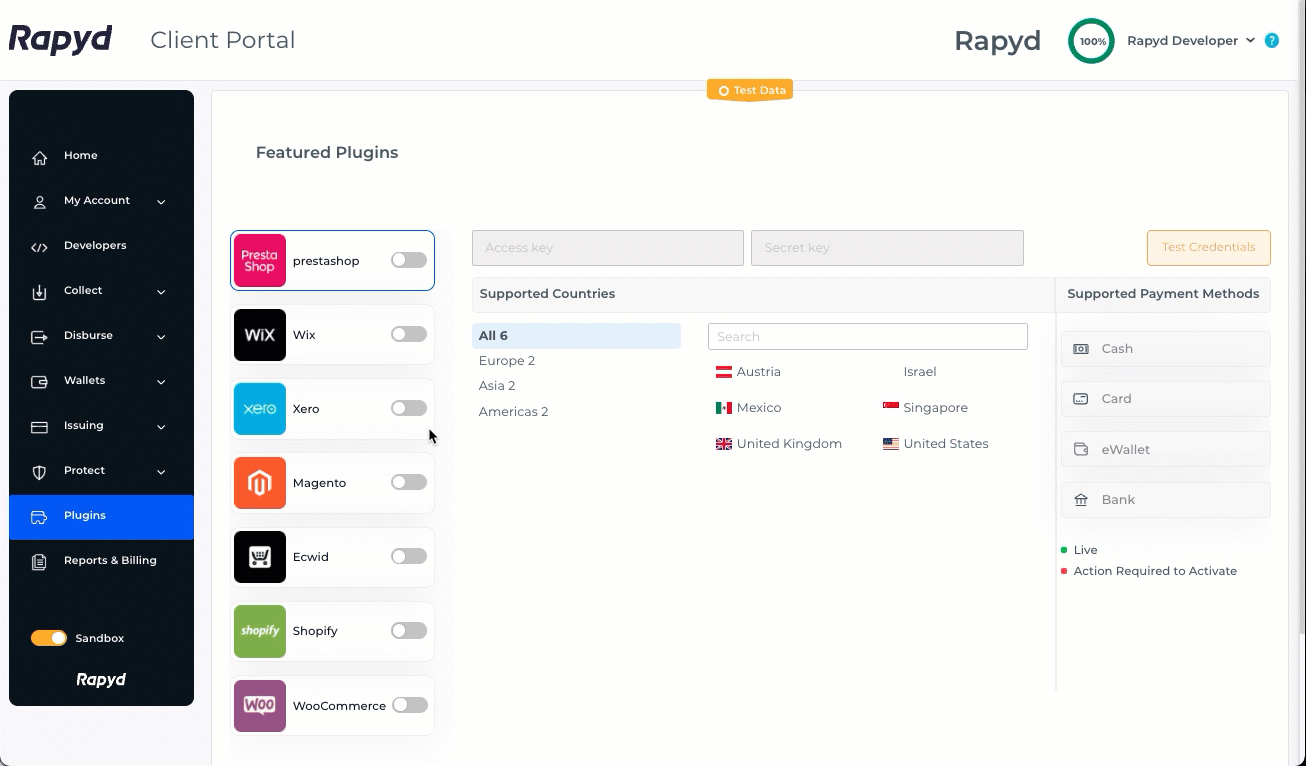Image resolution: width=1306 pixels, height=766 pixels.
Task: Expand the My Account chevron
Action: pos(161,202)
